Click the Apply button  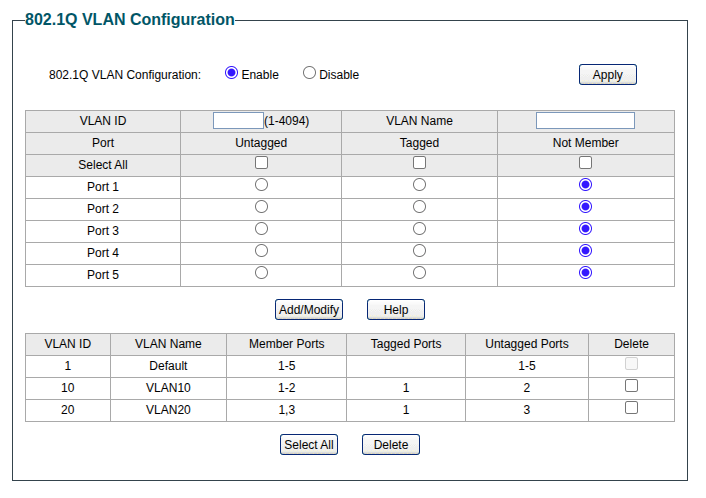tap(608, 75)
